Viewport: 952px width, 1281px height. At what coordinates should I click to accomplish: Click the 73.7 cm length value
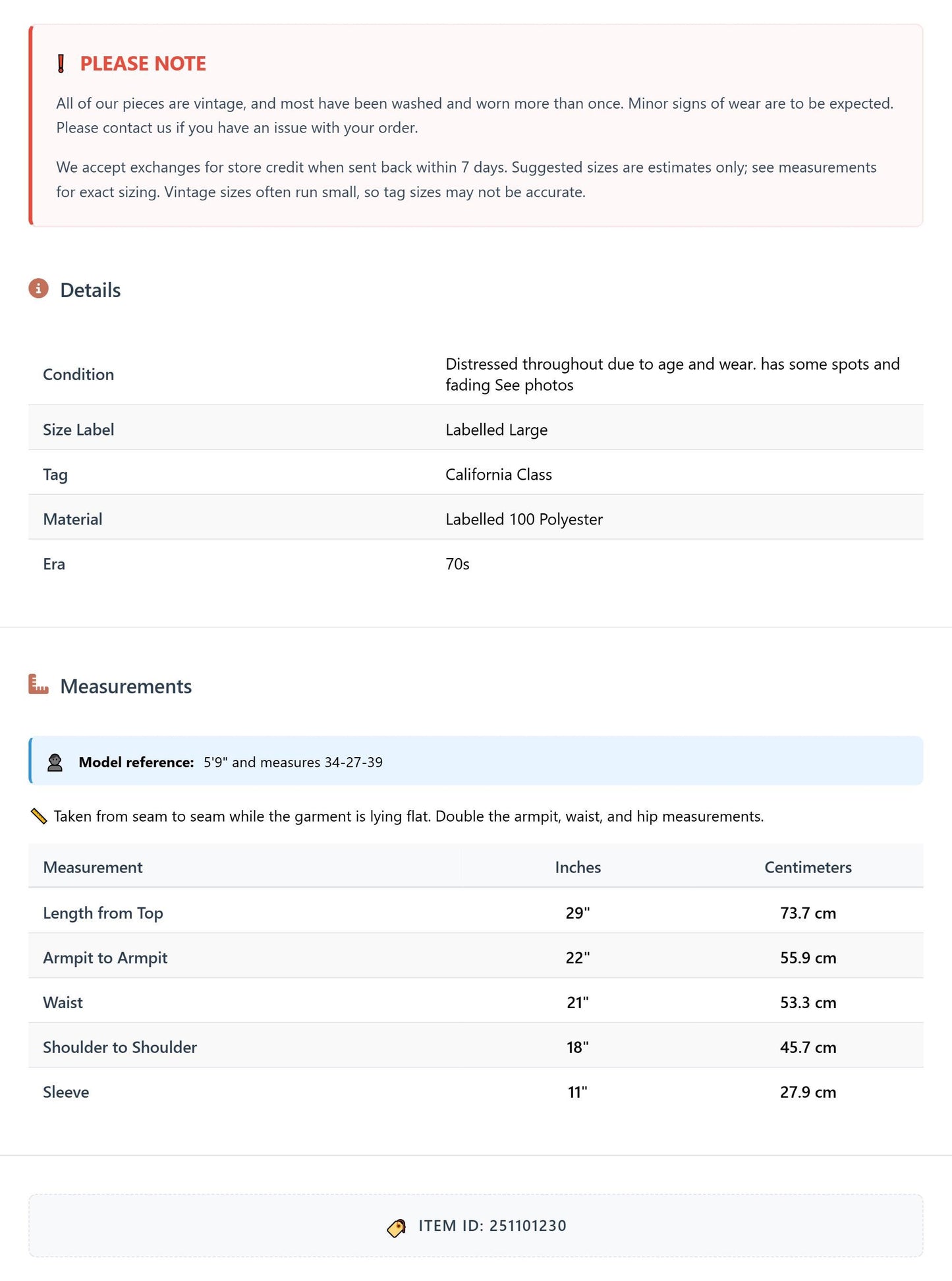tap(808, 913)
